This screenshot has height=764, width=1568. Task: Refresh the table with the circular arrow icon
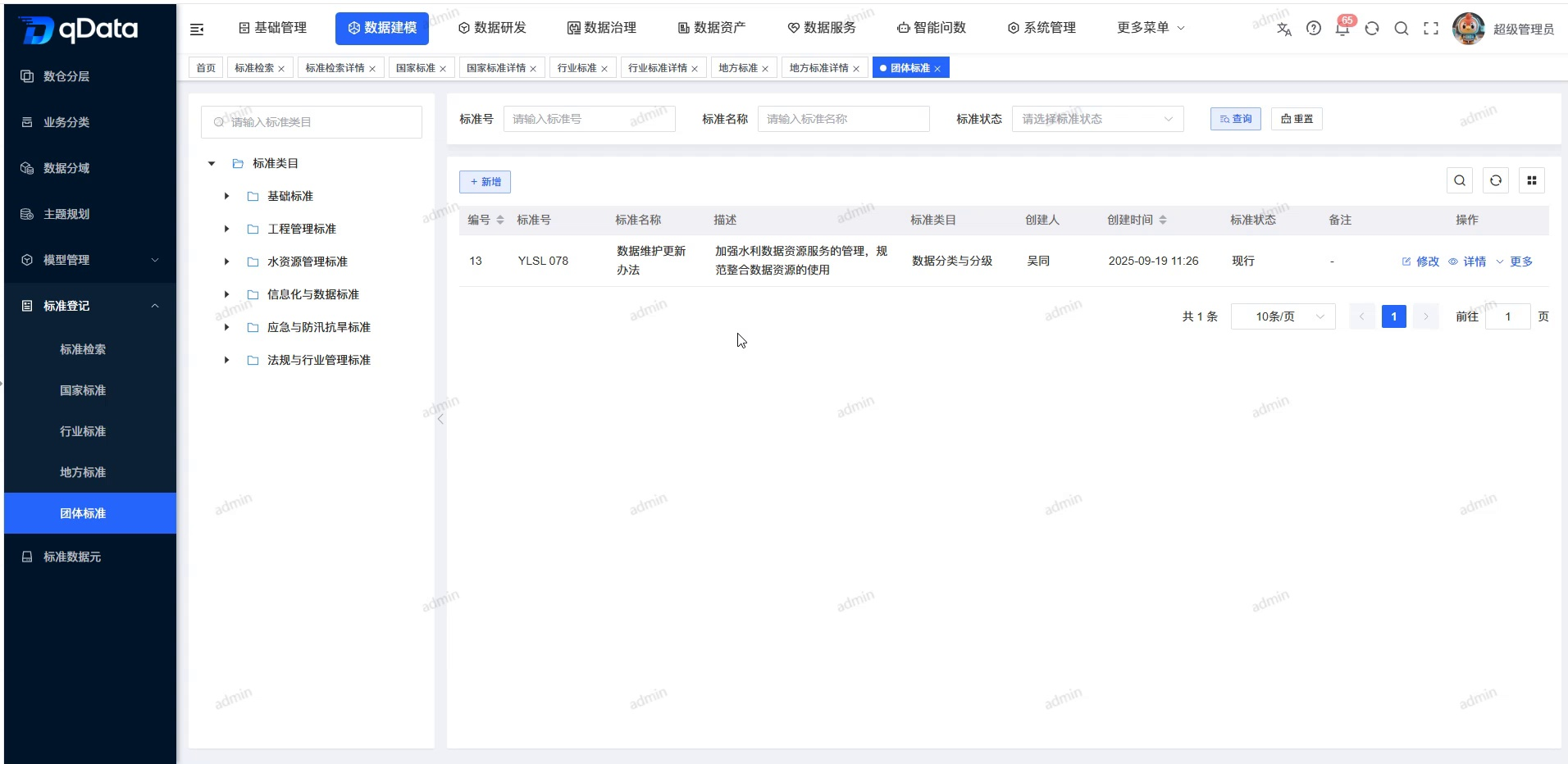(1496, 180)
